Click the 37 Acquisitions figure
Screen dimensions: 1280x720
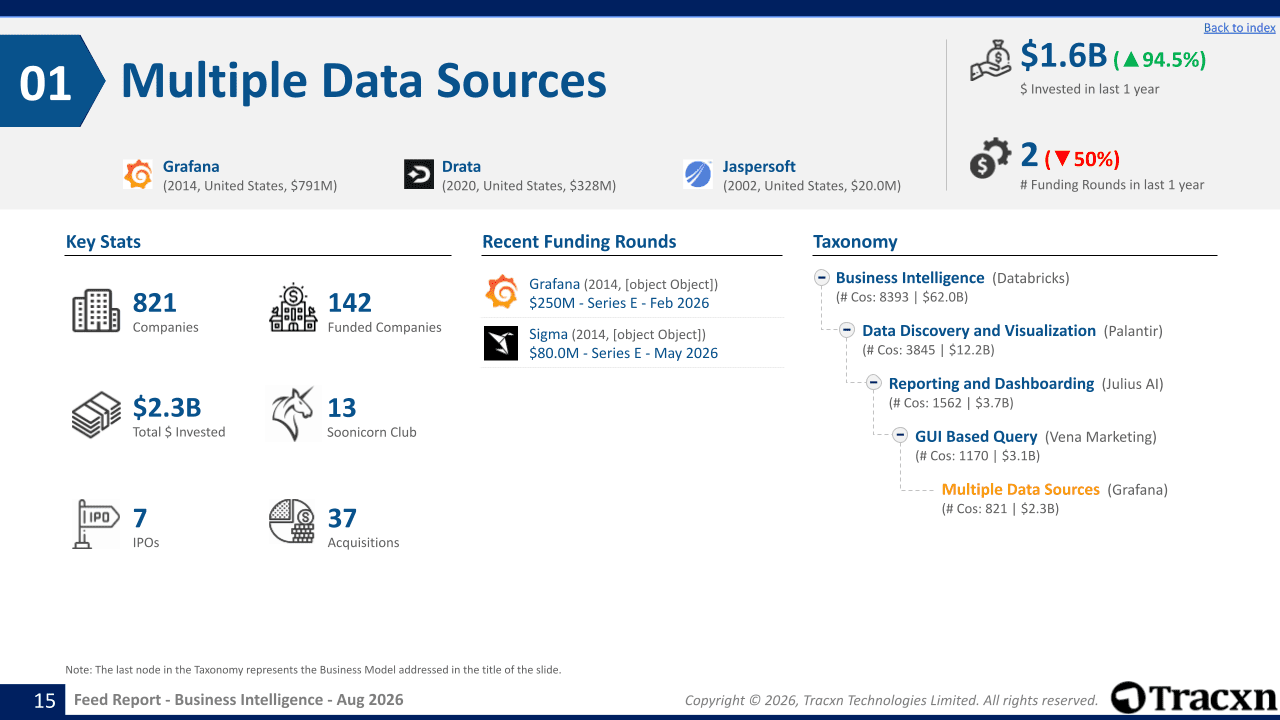coord(342,518)
